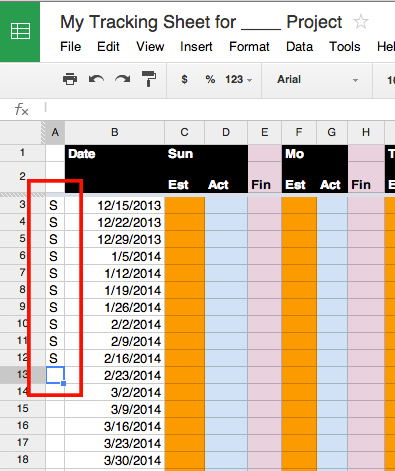
Task: Open the Edit menu
Action: [x=108, y=47]
